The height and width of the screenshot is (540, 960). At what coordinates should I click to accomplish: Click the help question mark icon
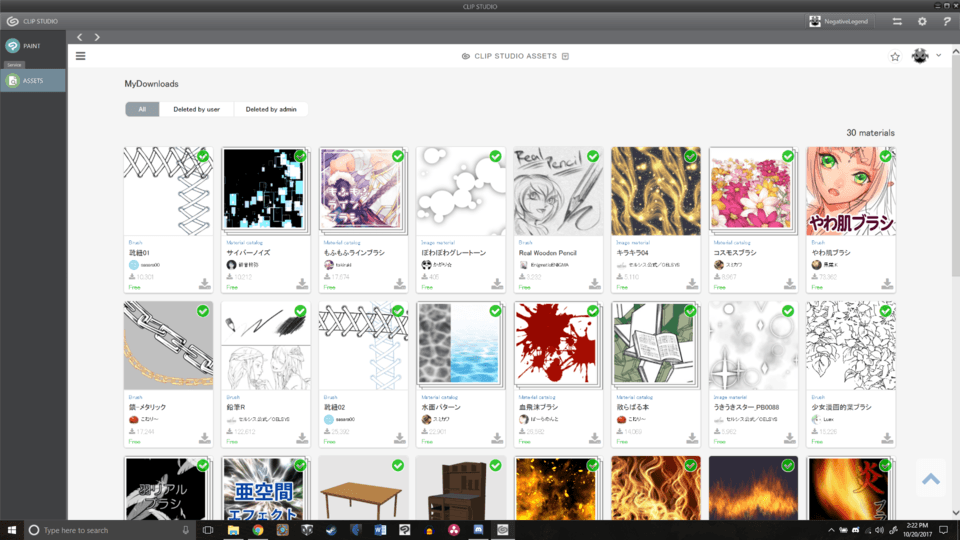pos(946,21)
